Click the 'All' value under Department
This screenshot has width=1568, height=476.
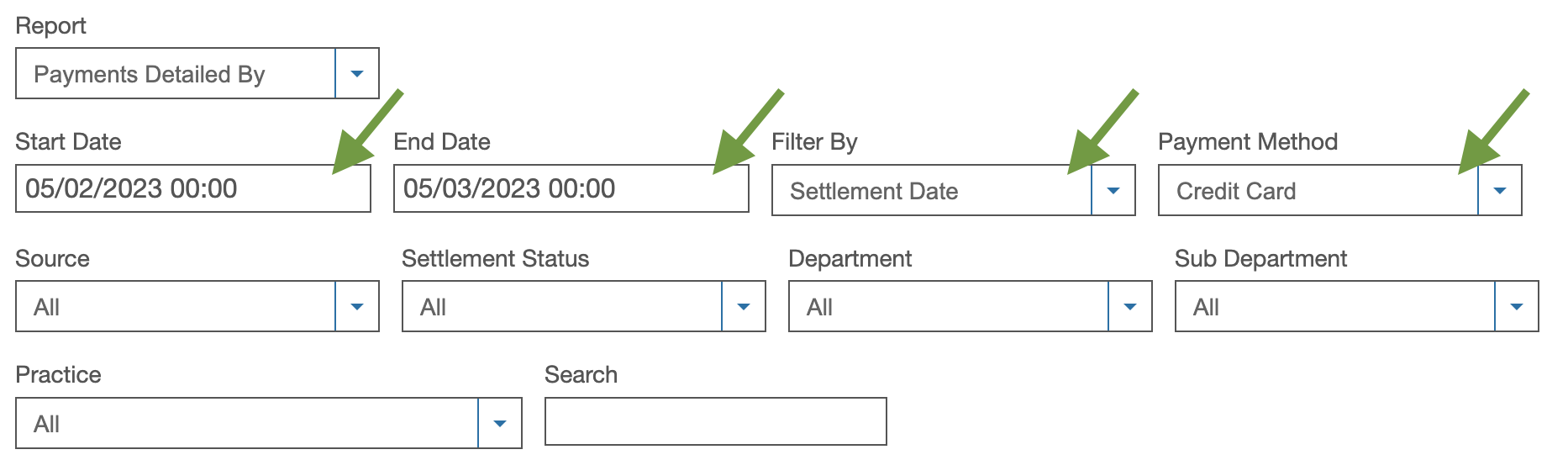click(820, 308)
